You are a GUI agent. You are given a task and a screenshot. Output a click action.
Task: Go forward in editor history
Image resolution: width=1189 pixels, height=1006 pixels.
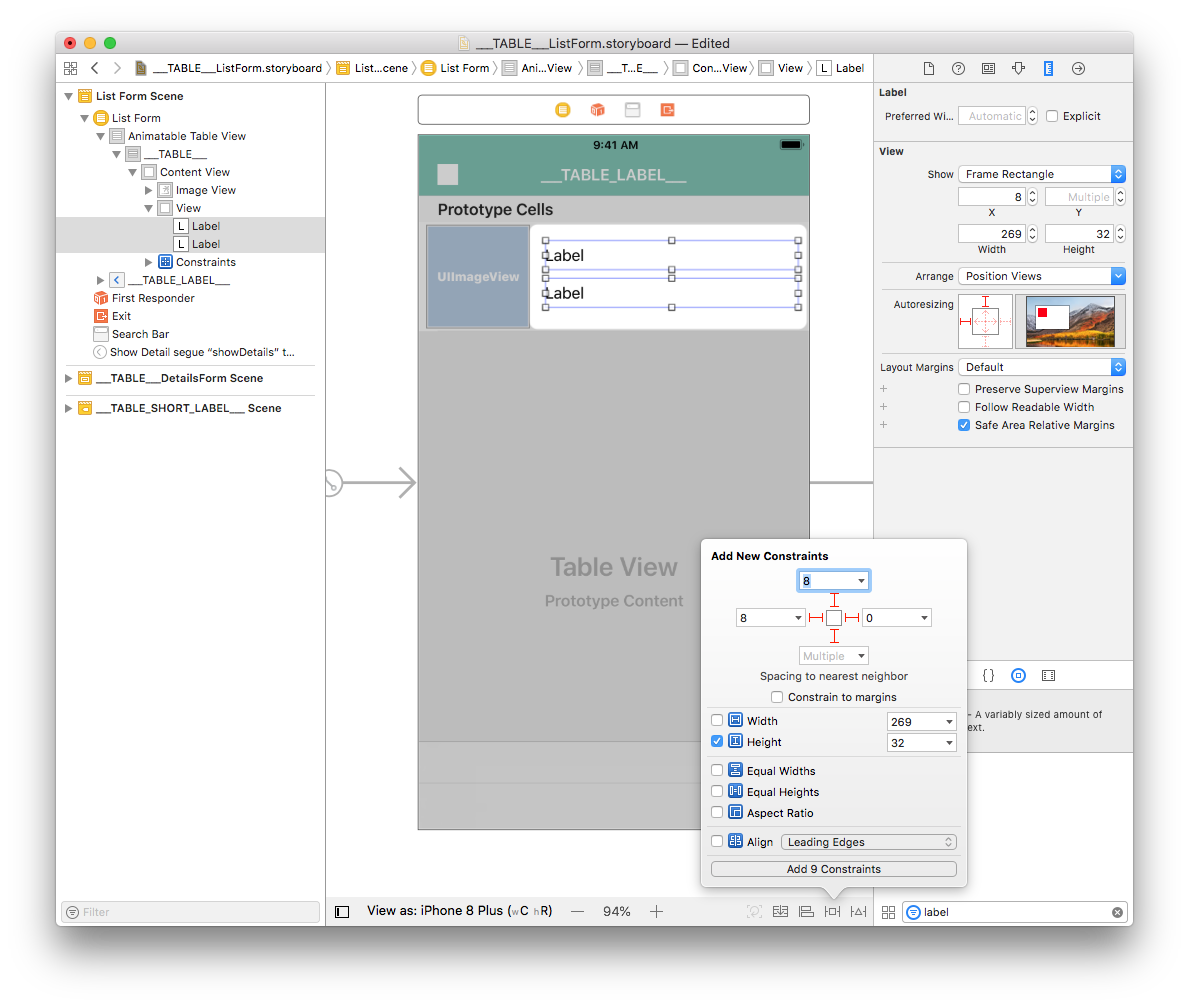tap(117, 68)
